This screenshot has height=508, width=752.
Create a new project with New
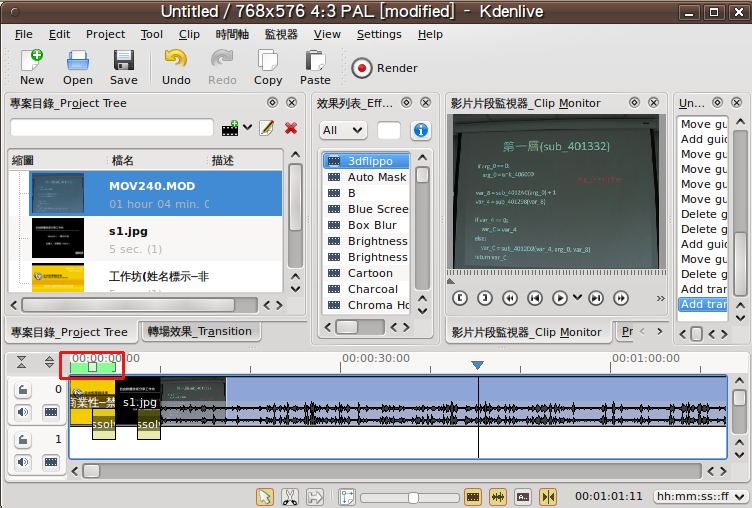pos(32,67)
